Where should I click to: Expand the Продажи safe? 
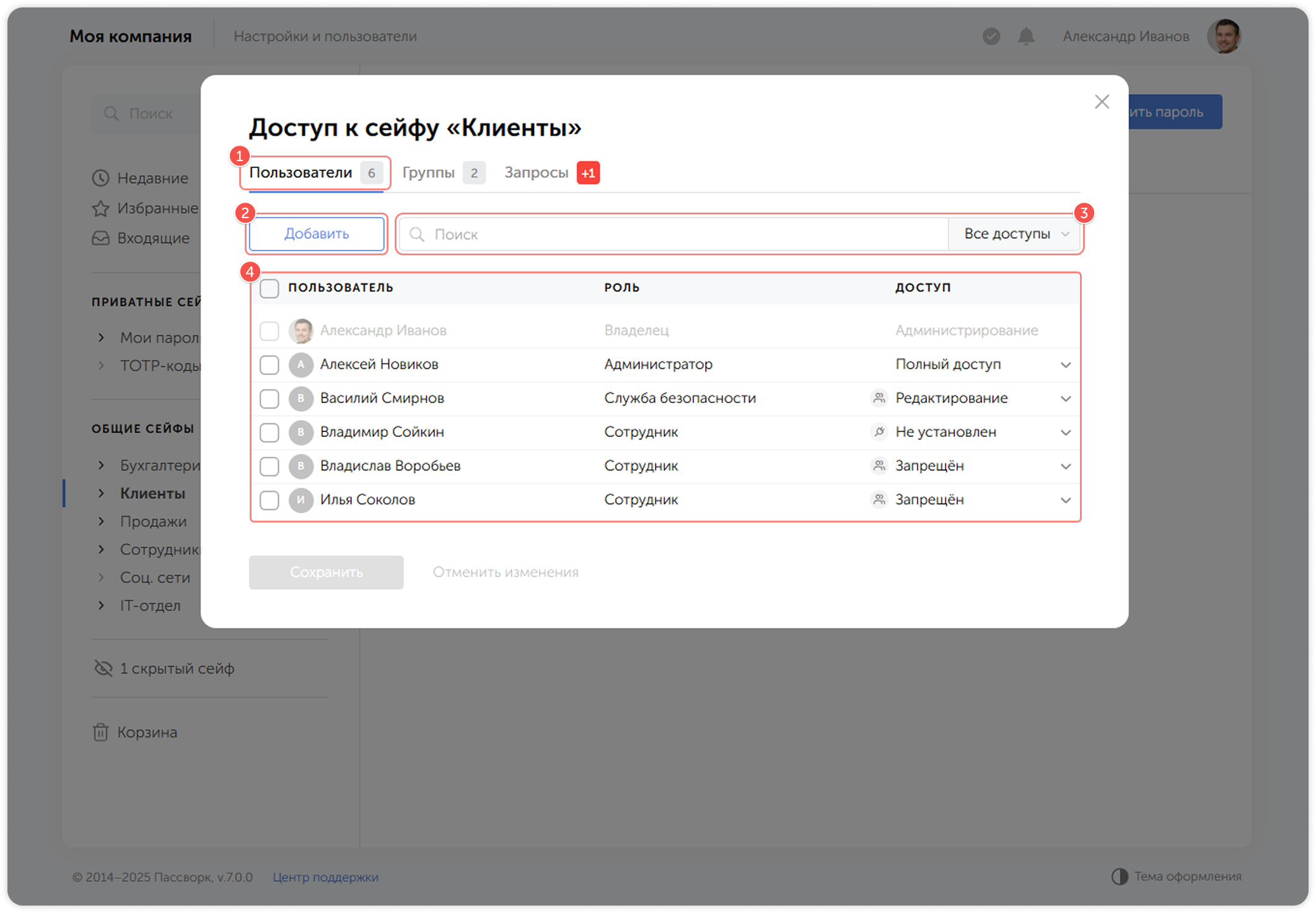click(101, 521)
